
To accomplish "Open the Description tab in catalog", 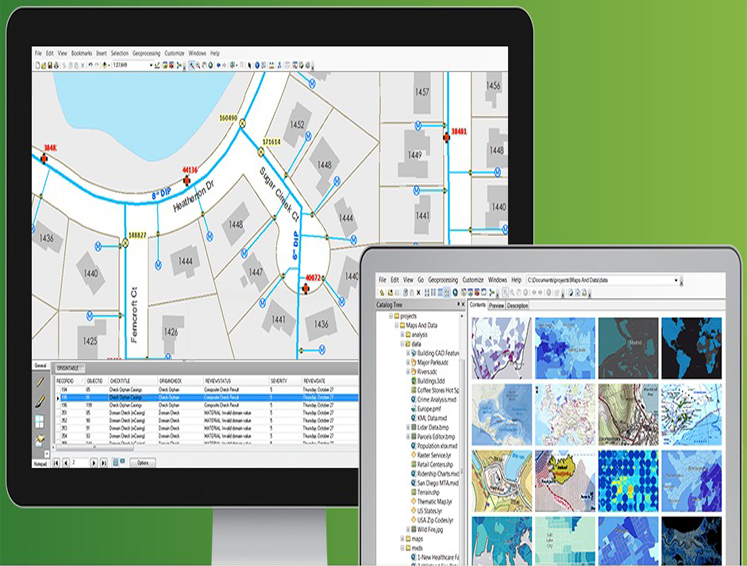I will (518, 305).
